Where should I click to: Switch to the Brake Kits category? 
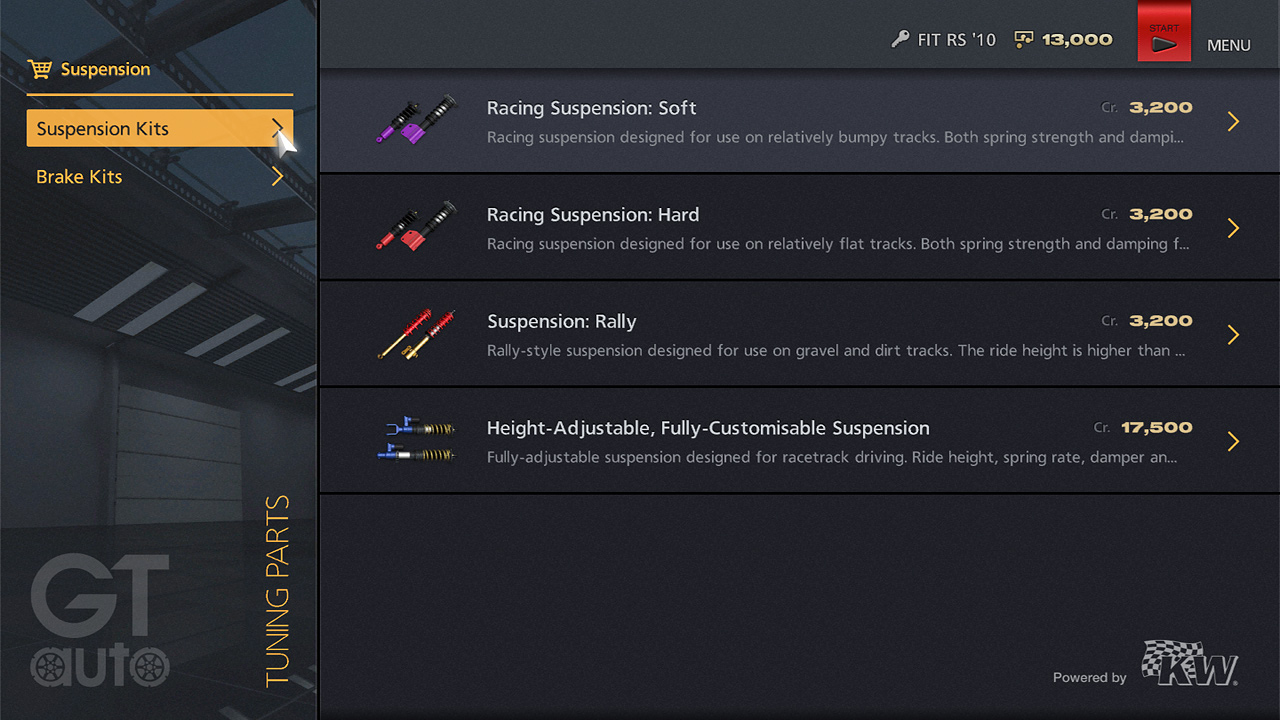pyautogui.click(x=80, y=177)
